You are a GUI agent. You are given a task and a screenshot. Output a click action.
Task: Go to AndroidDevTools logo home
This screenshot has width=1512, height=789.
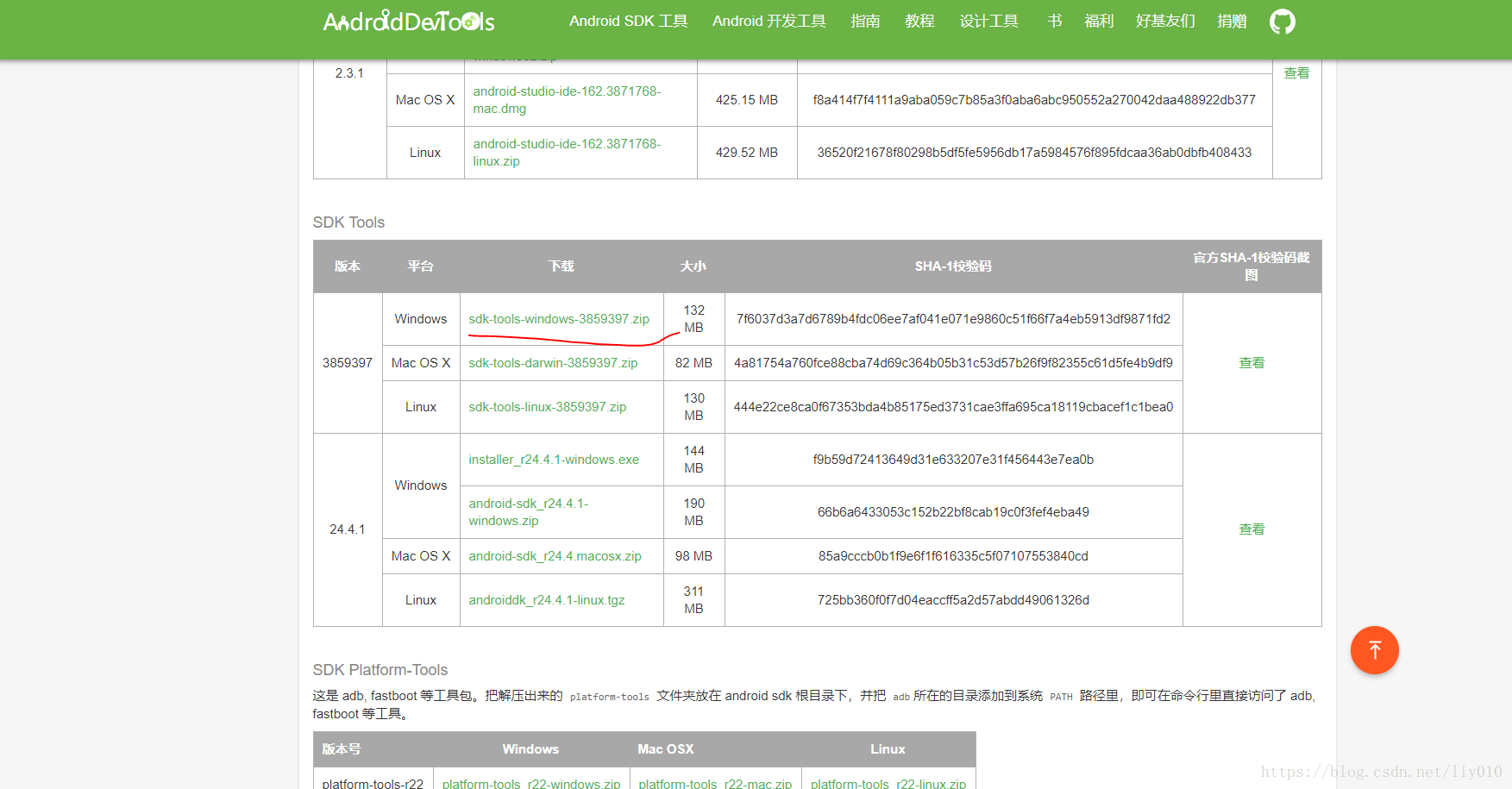(x=409, y=22)
